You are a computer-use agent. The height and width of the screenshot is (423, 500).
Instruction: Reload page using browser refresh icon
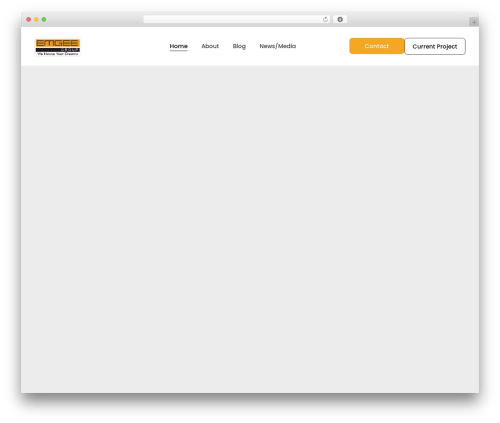tap(325, 19)
